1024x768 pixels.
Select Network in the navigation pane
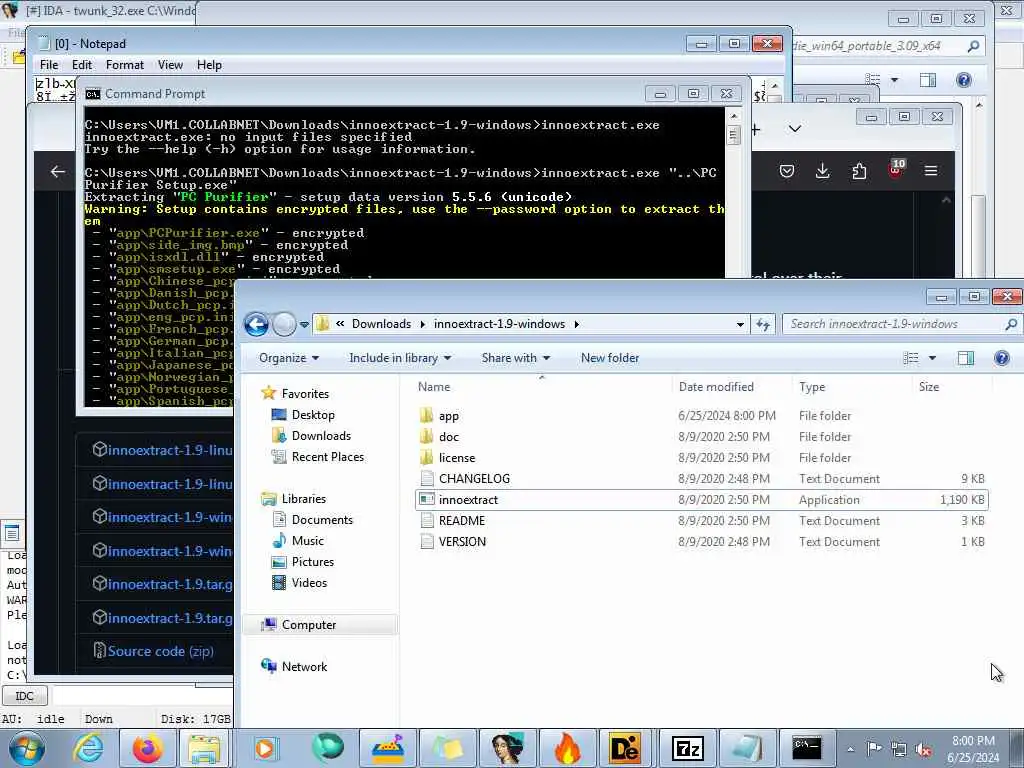tap(304, 667)
